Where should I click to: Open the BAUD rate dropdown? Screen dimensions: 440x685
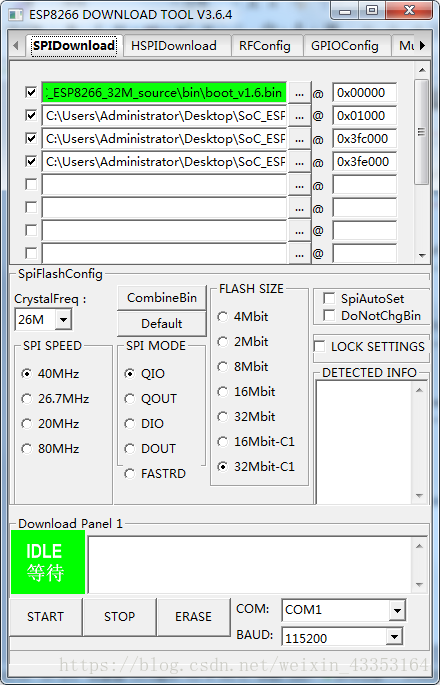coord(394,637)
